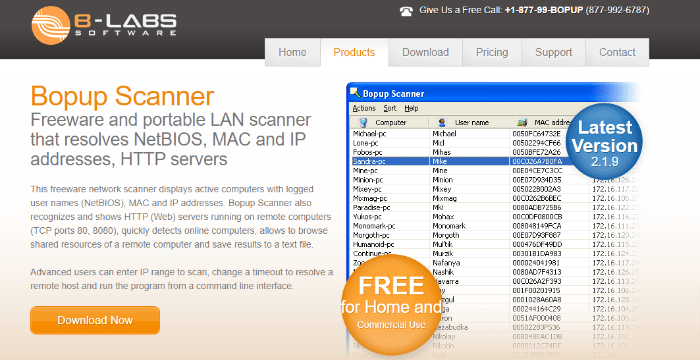Open the Help menu in Bopup Scanner
The image size is (700, 360).
point(411,108)
